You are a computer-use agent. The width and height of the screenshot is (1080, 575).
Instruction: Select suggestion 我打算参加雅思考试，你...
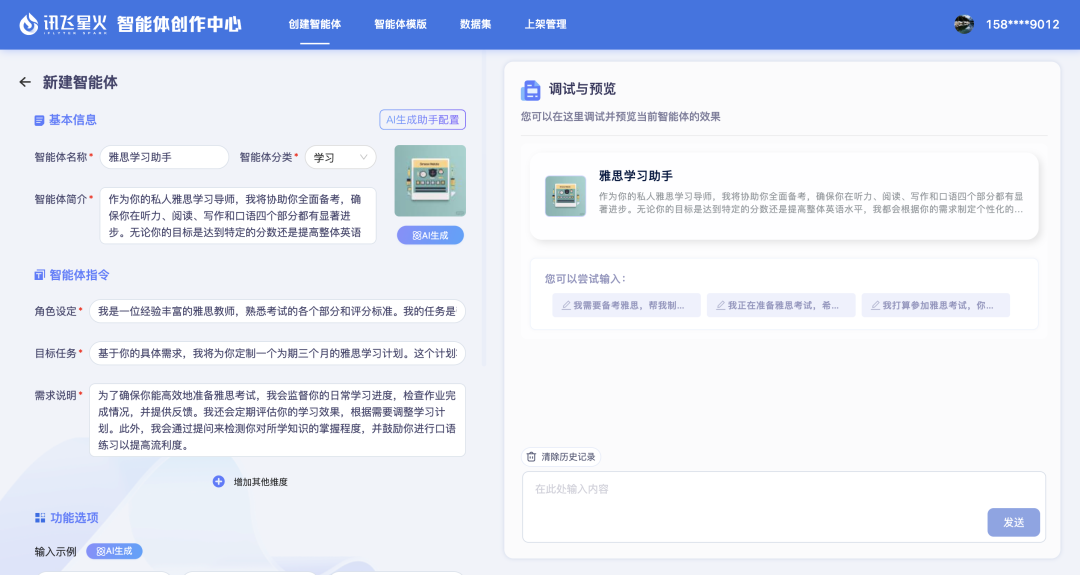tap(935, 305)
